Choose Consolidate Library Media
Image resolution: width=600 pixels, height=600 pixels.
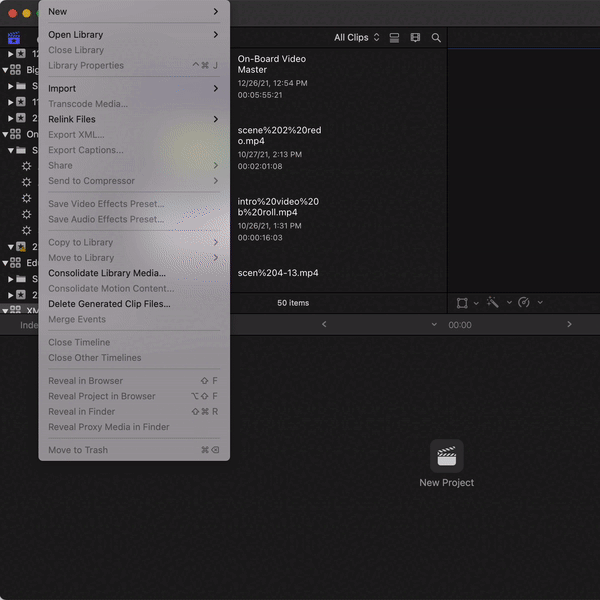point(134,273)
